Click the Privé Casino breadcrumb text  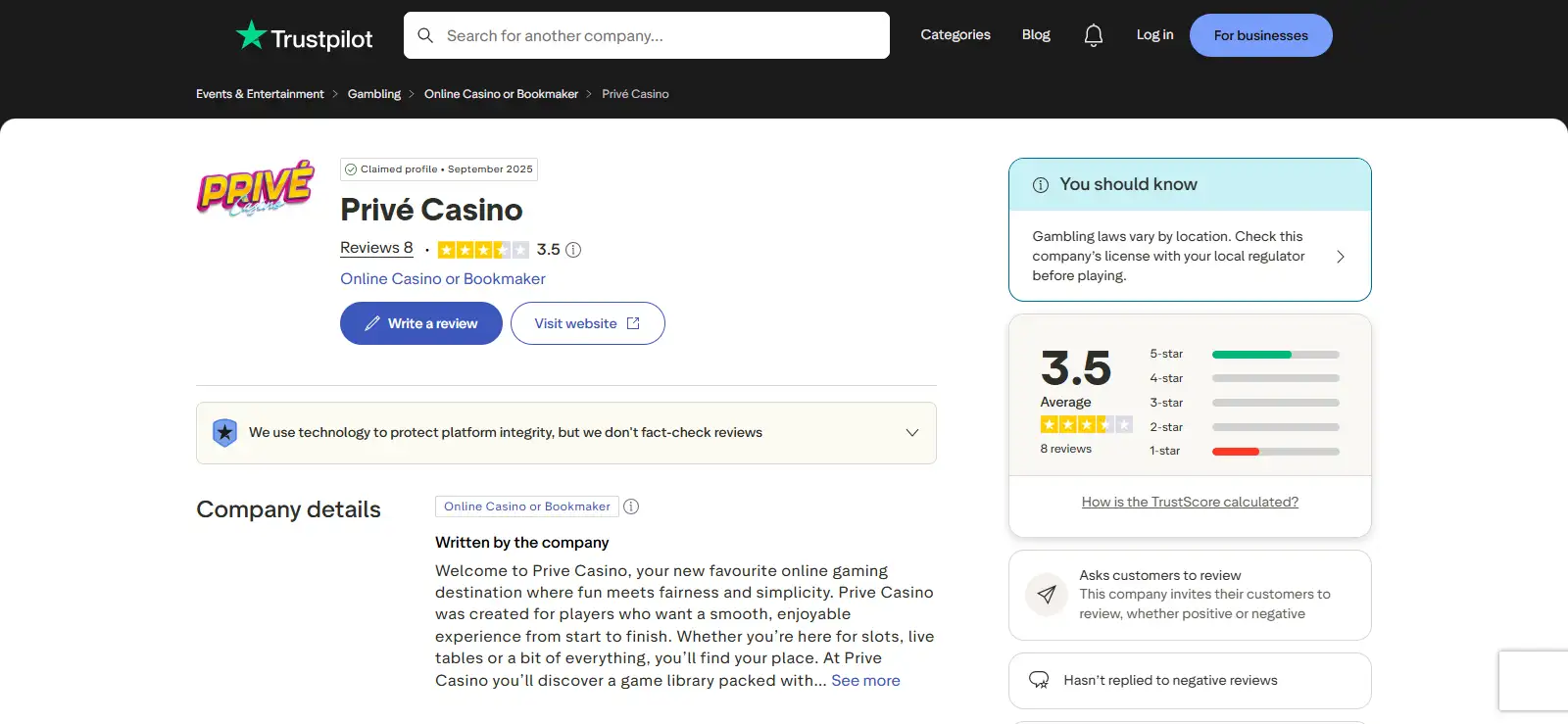635,94
